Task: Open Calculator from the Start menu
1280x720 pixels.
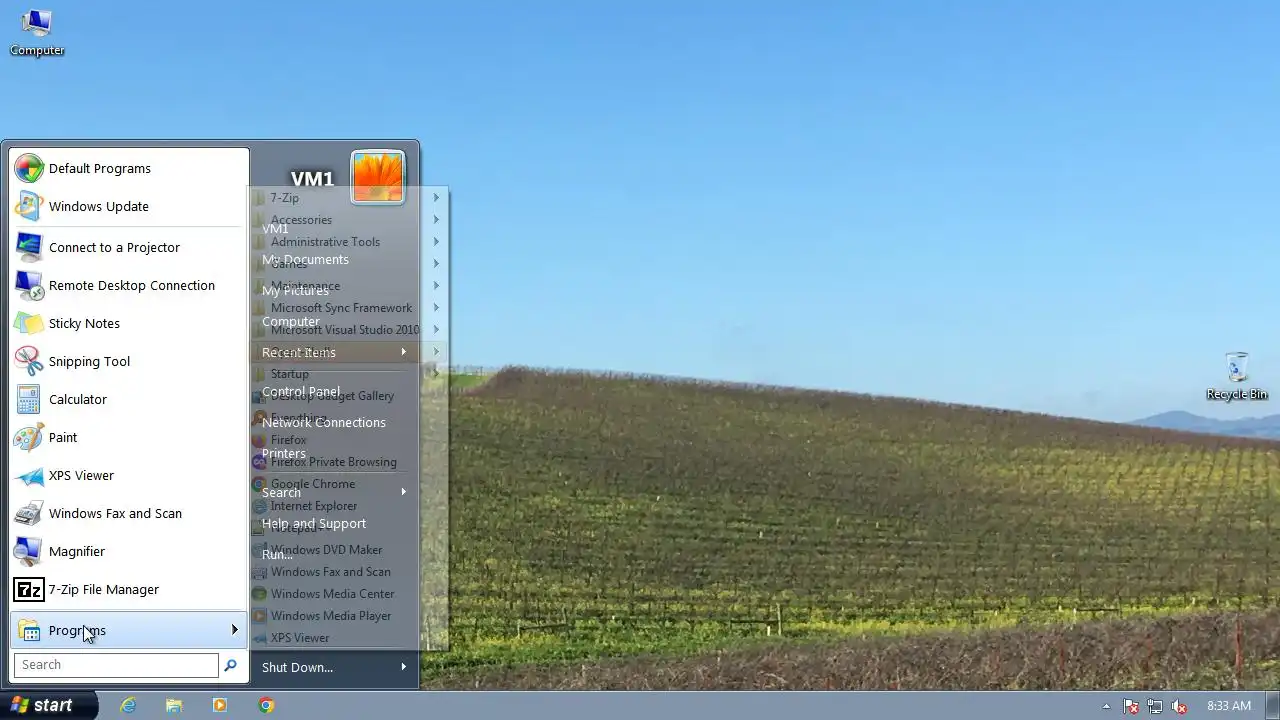Action: coord(129,399)
